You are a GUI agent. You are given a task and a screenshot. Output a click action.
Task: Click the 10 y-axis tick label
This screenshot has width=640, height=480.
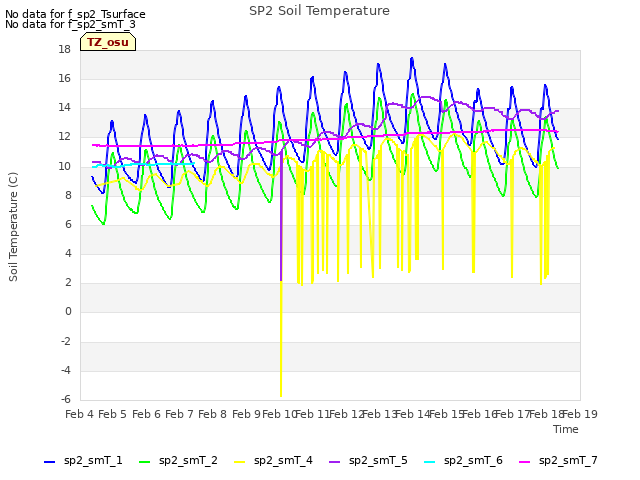(64, 166)
